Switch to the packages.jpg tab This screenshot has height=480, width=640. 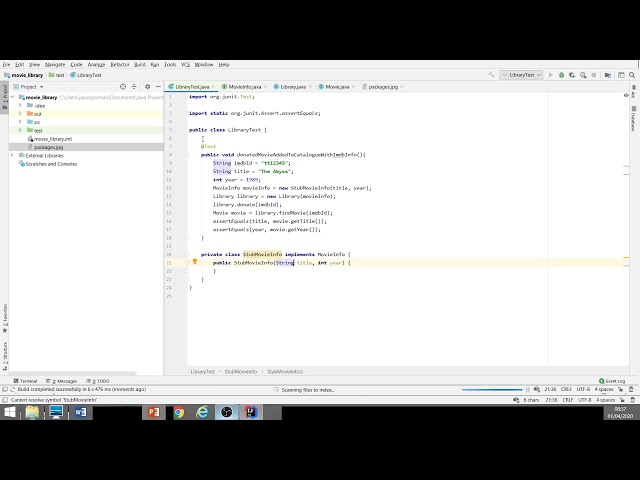[382, 87]
